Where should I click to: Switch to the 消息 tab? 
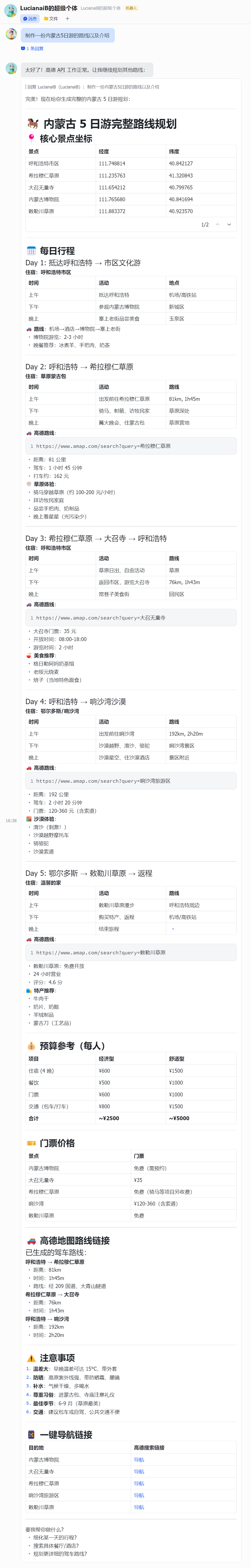pos(30,19)
